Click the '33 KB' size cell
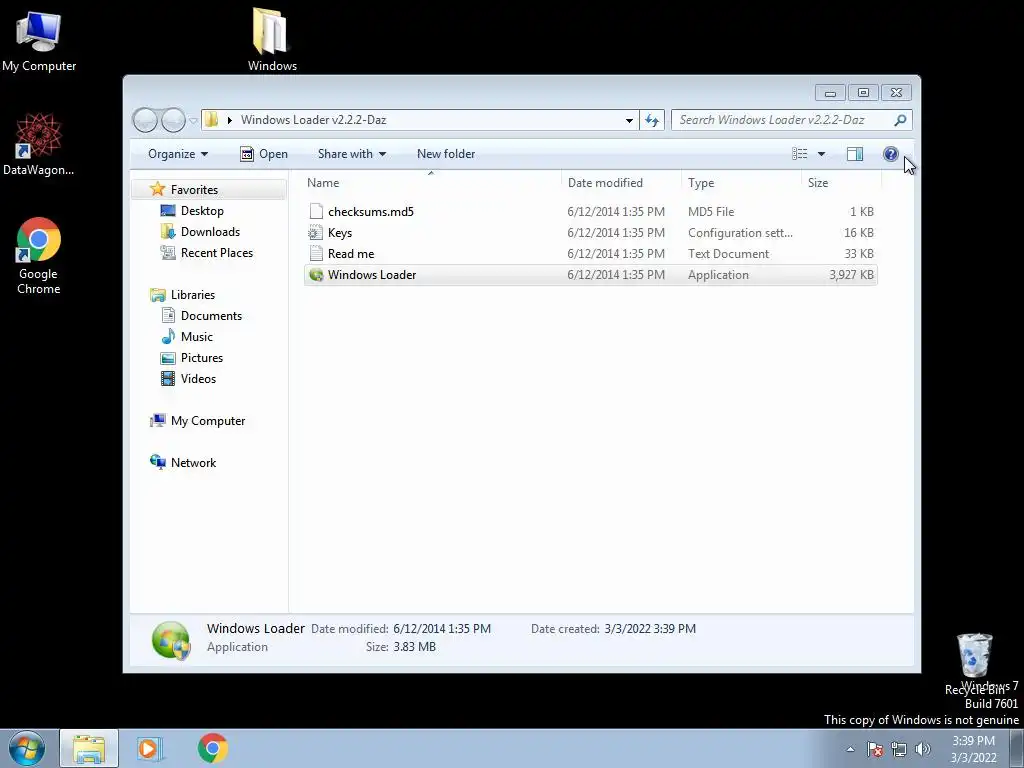 859,254
